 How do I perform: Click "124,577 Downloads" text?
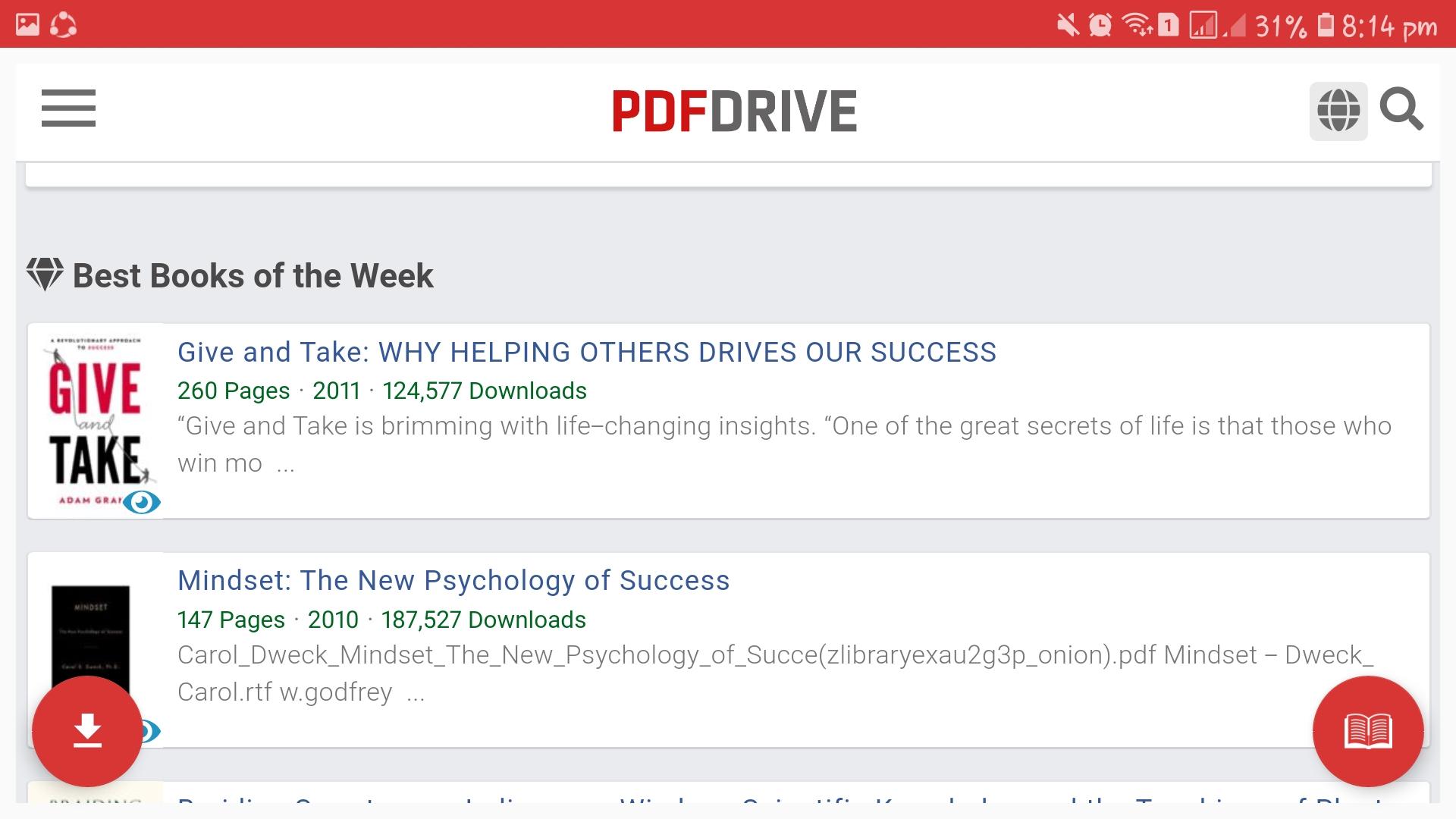485,391
